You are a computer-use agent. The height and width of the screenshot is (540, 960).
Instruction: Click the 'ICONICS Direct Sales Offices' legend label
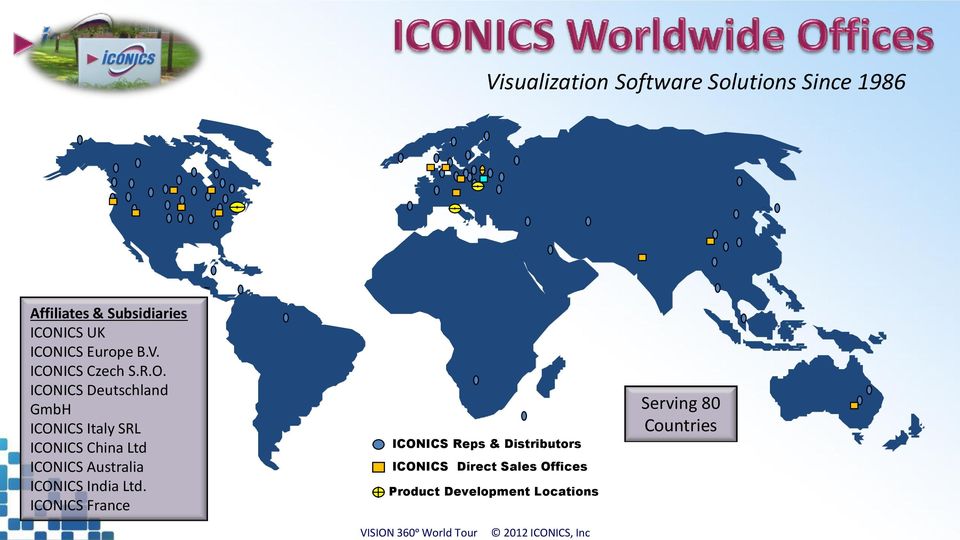tap(490, 467)
